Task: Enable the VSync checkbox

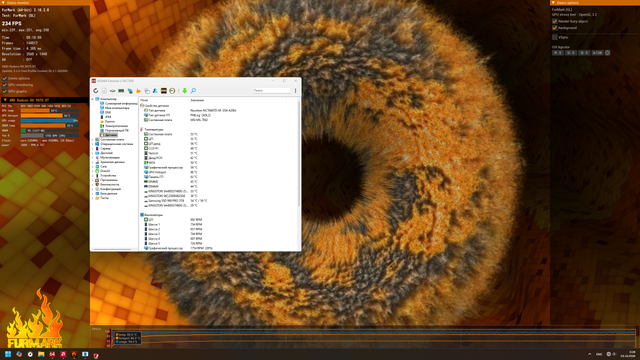Action: 555,37
